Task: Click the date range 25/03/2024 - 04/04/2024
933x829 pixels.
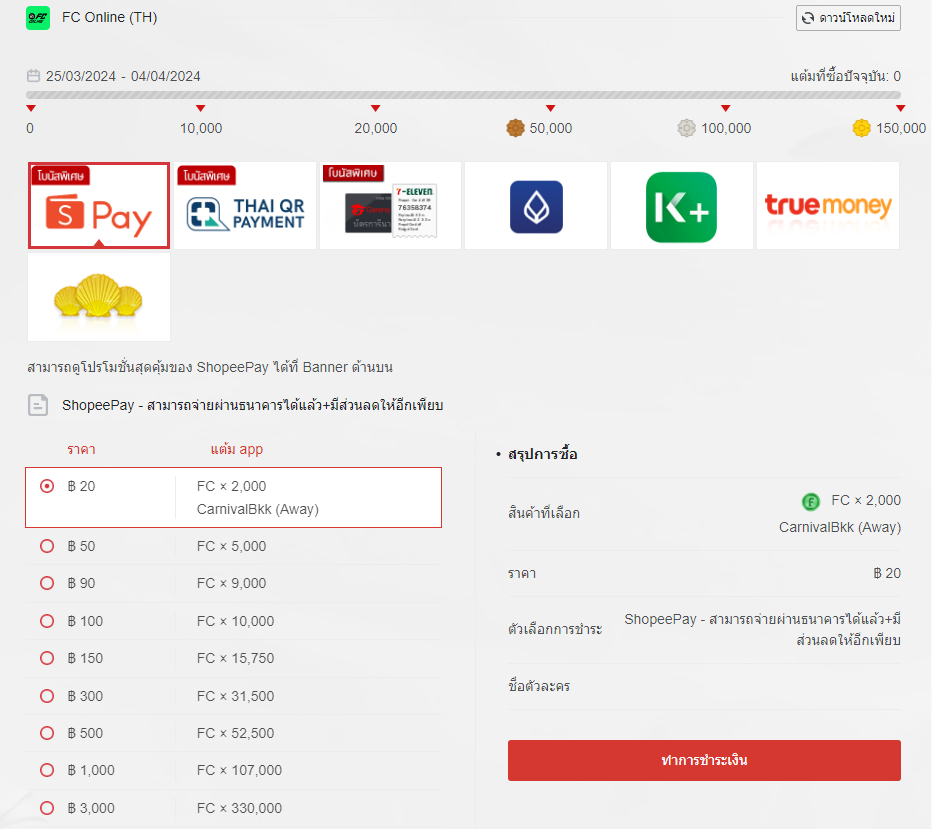Action: point(123,76)
